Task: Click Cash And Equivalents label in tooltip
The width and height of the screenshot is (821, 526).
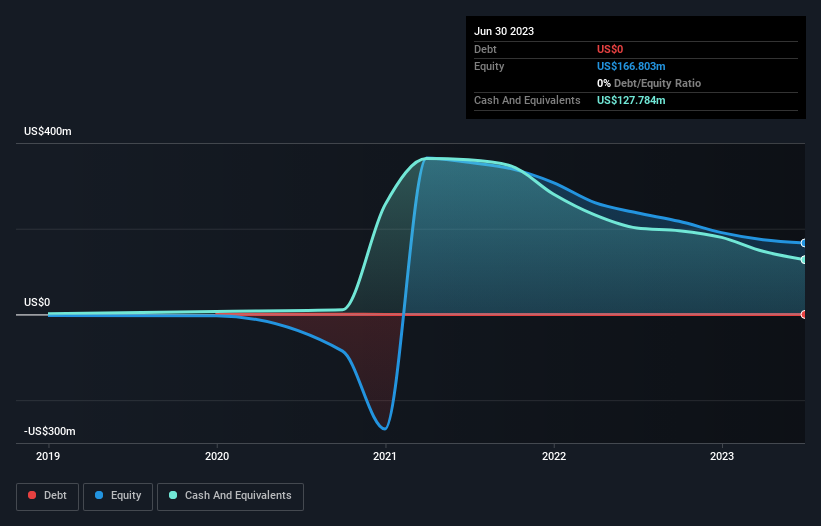Action: click(527, 100)
